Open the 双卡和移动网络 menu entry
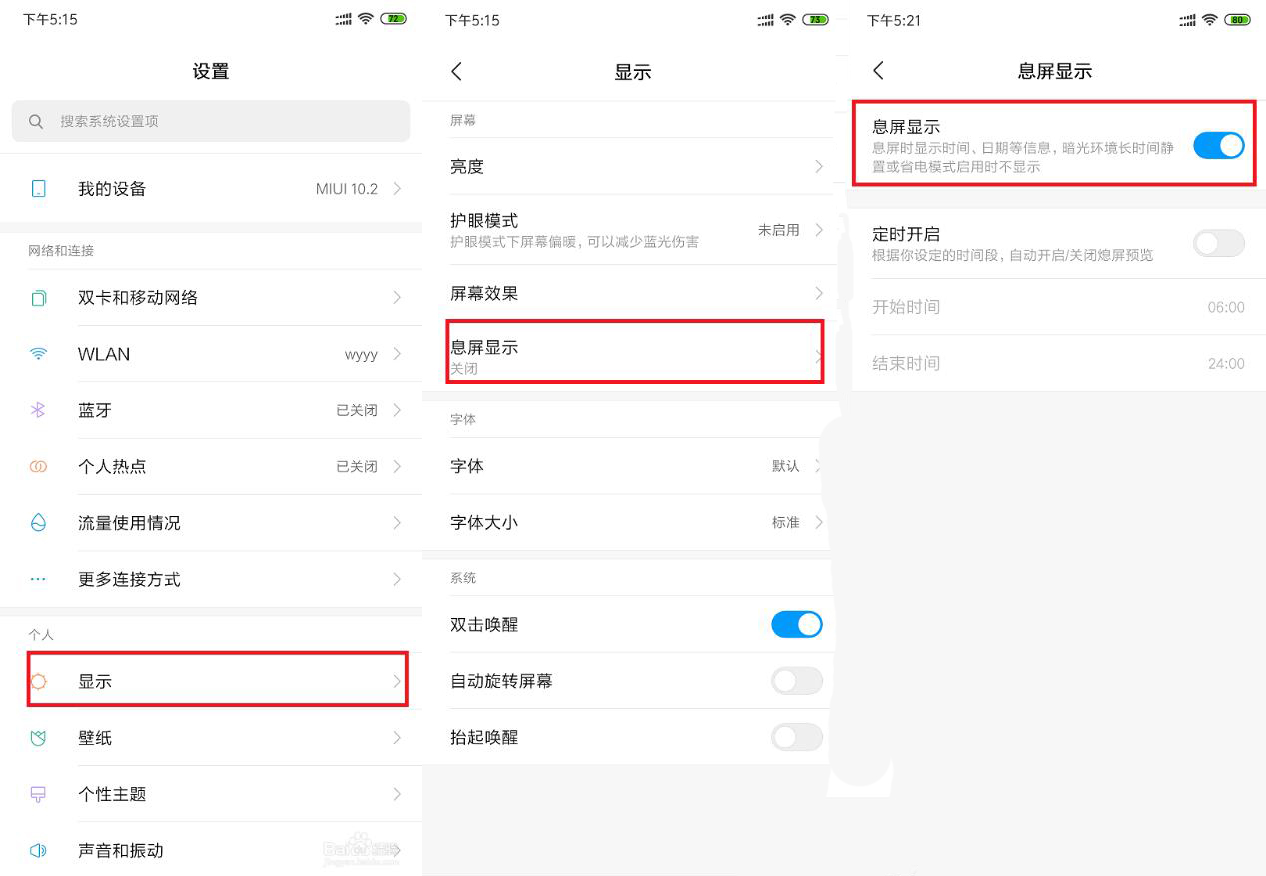 tap(210, 297)
